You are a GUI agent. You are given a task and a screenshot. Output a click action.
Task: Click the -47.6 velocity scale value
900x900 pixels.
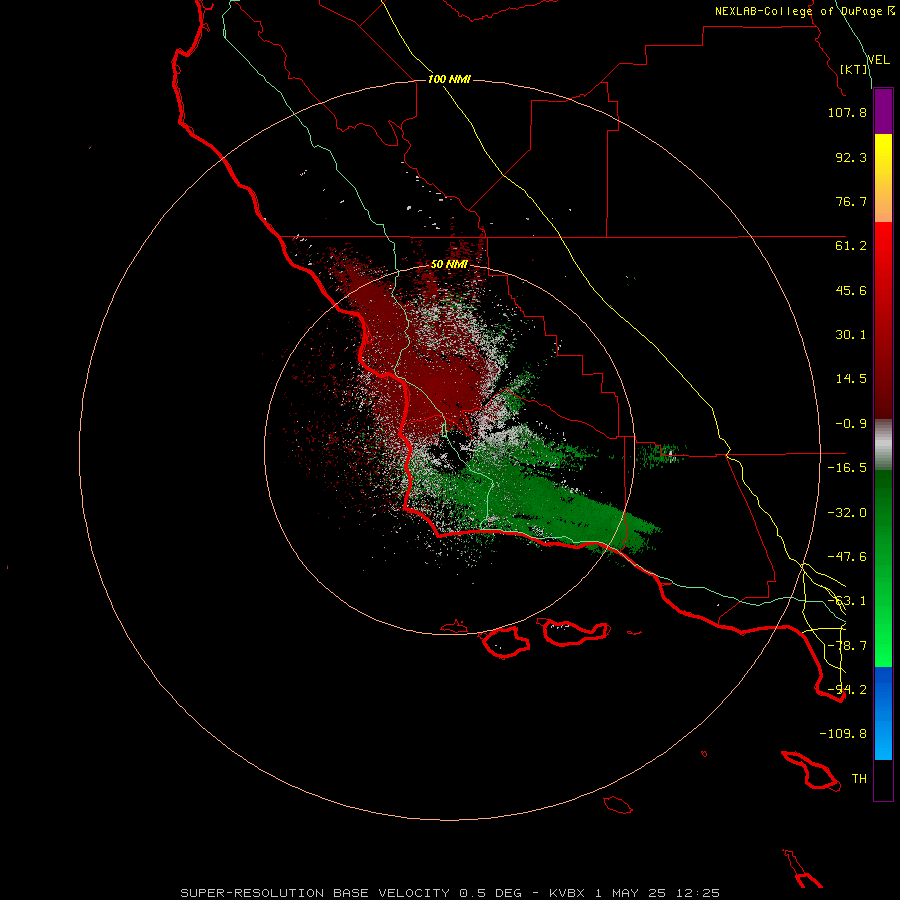pyautogui.click(x=847, y=557)
